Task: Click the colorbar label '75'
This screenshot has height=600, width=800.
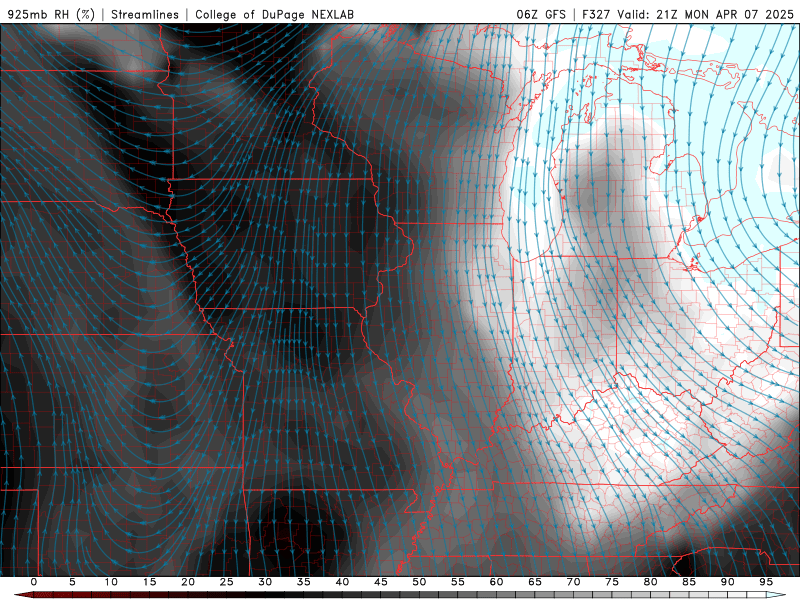Action: 612,582
